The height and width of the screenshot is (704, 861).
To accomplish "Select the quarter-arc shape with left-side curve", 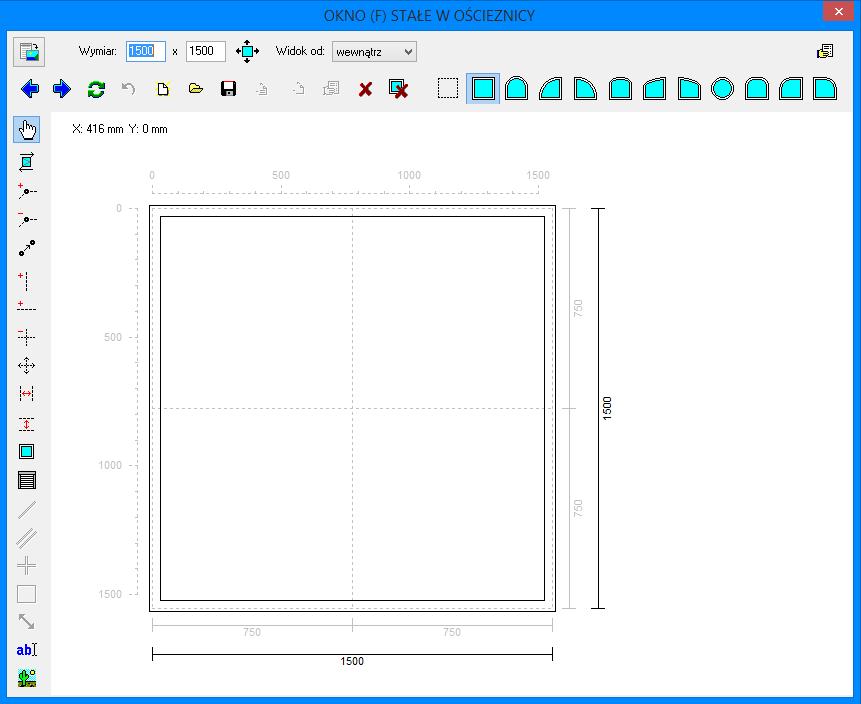I will [x=551, y=88].
